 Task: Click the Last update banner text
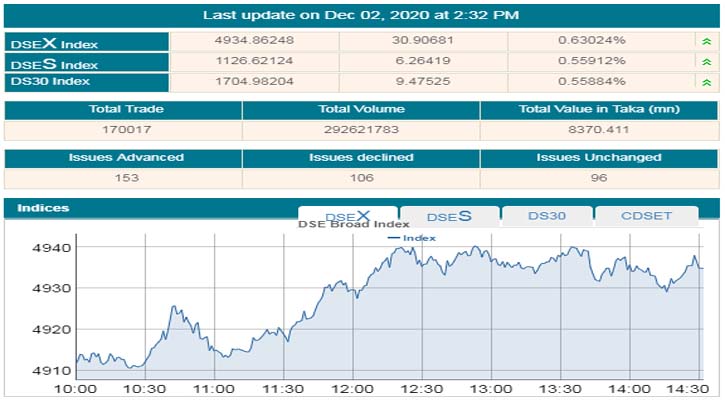click(361, 15)
